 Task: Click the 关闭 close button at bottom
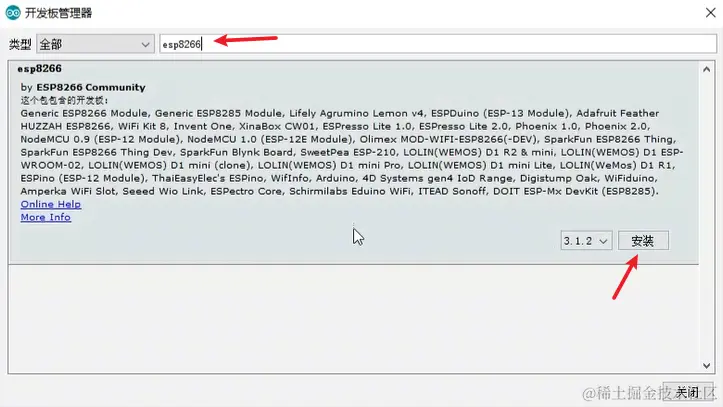(688, 392)
